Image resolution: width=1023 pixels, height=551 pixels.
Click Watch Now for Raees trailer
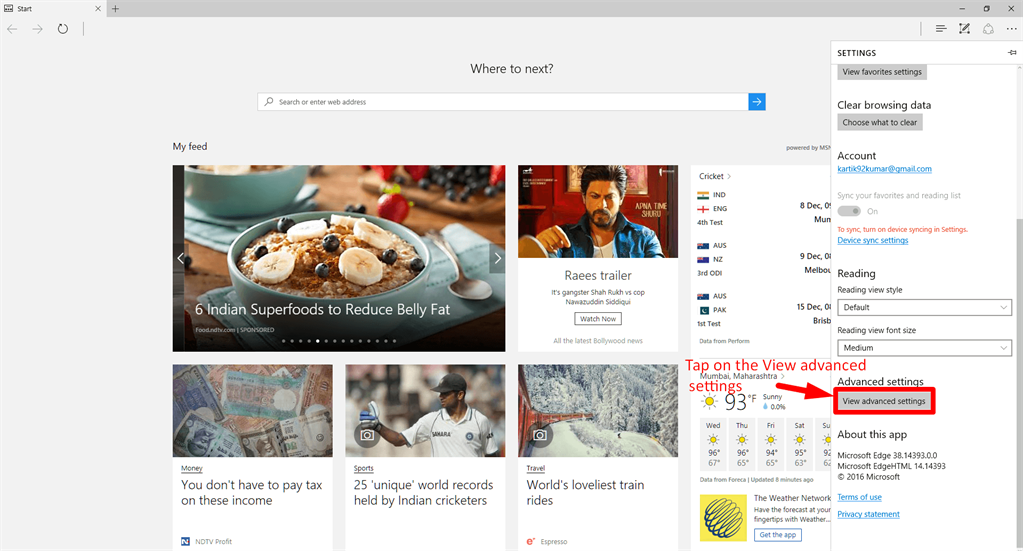coord(598,319)
